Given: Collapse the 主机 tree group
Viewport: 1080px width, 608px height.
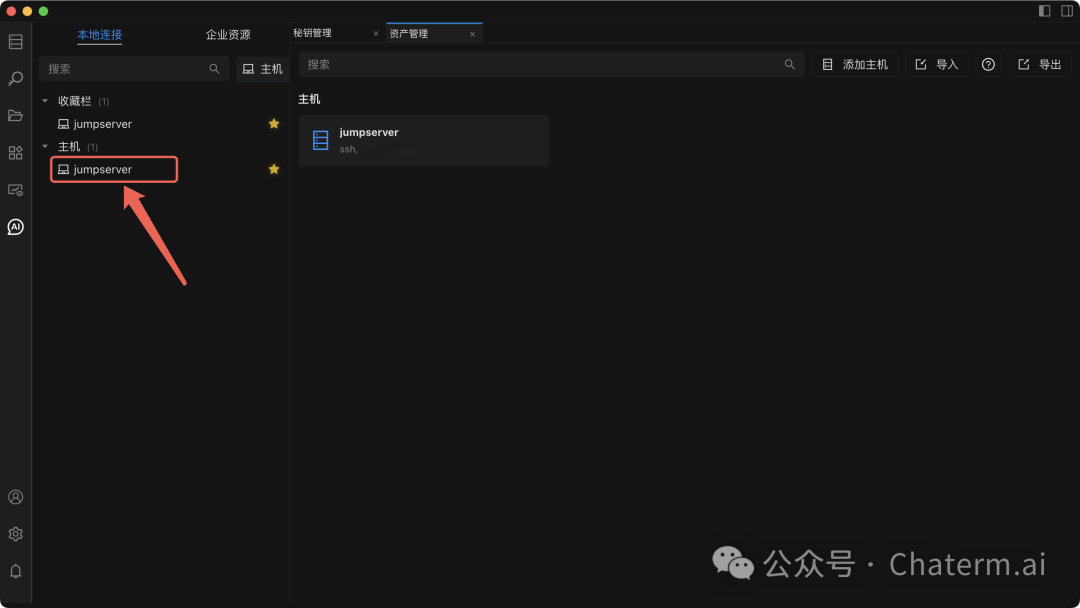Looking at the screenshot, I should [x=45, y=147].
